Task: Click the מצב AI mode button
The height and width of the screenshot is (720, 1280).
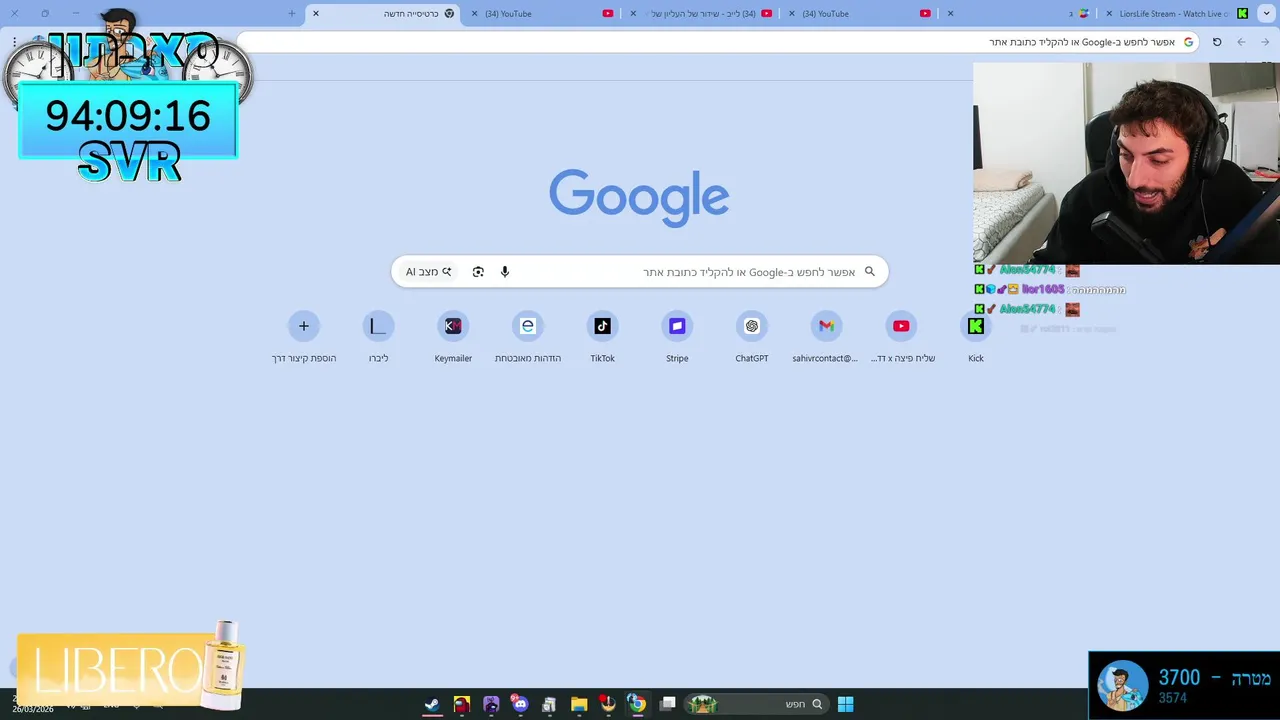Action: click(x=428, y=272)
